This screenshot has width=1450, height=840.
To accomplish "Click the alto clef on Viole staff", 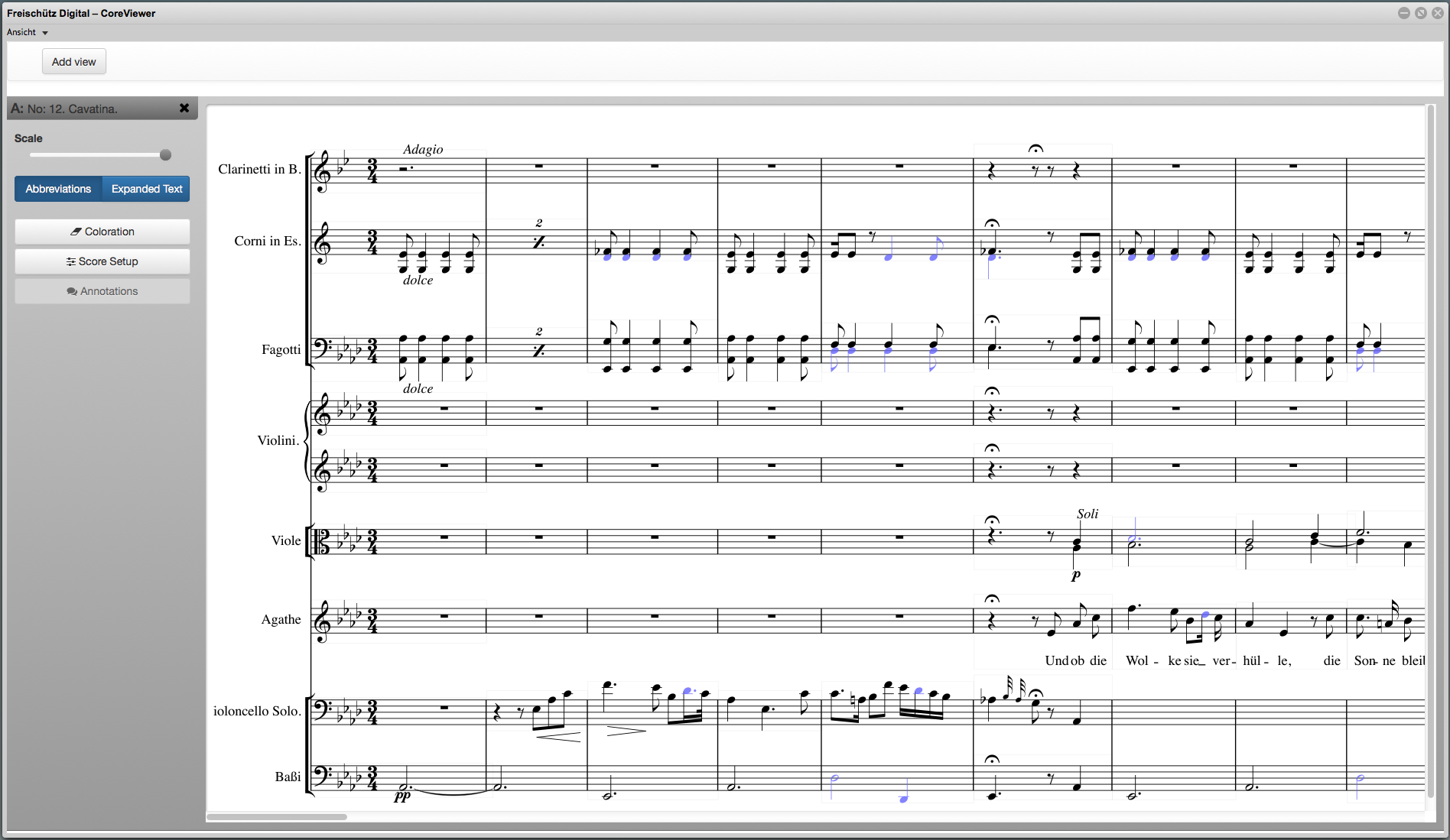I will 323,541.
